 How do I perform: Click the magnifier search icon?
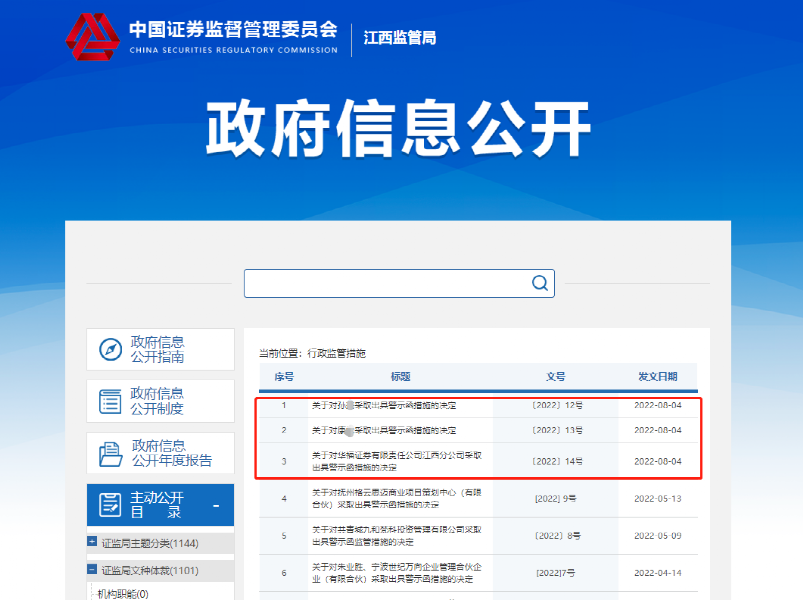540,283
